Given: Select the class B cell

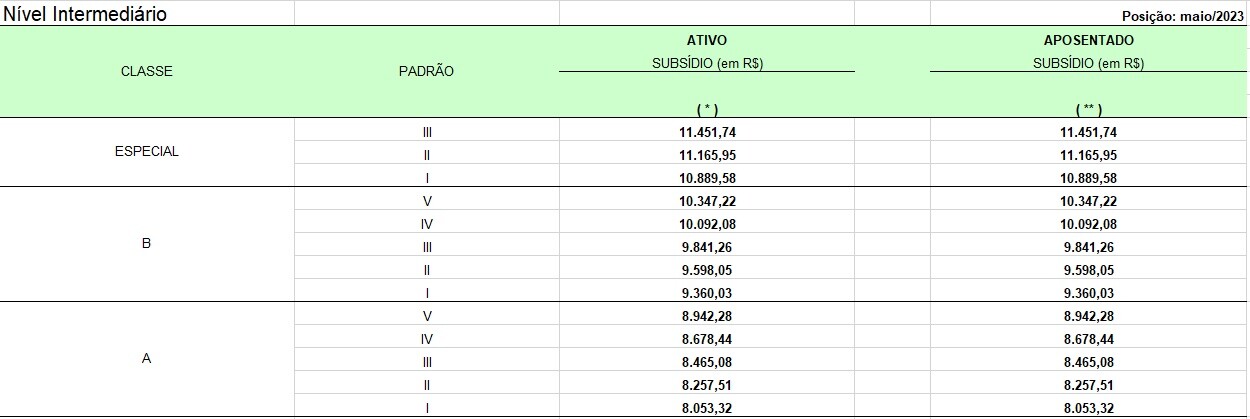Looking at the screenshot, I should click(x=147, y=243).
